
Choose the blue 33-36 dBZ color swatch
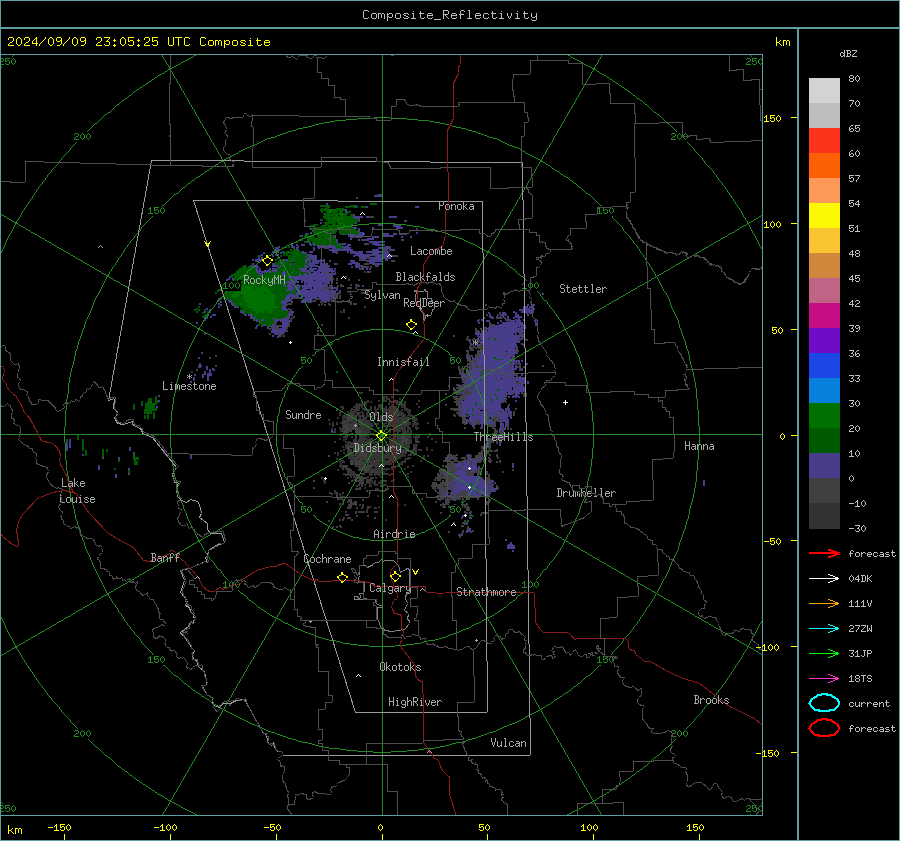point(824,366)
